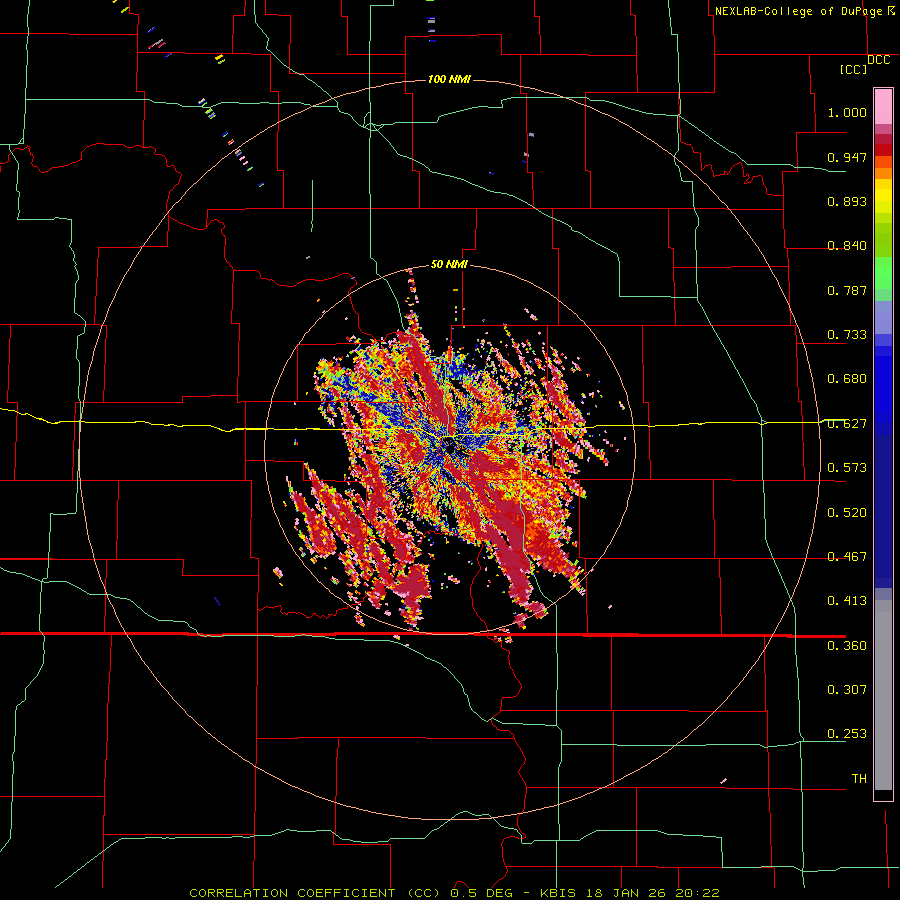Select the 0.947 scale value
Screen dimensions: 900x900
[x=847, y=157]
